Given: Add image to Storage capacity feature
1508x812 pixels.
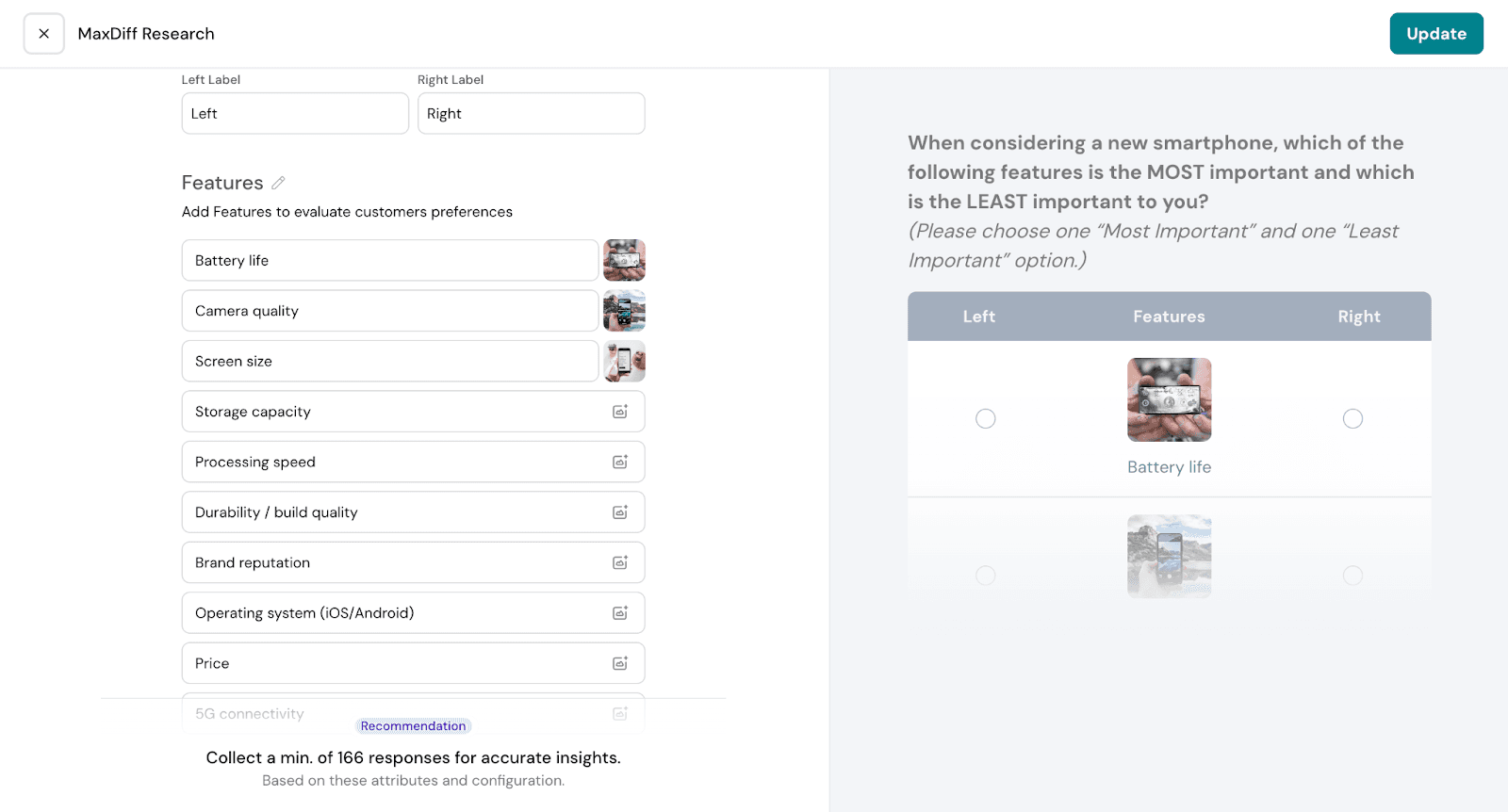Looking at the screenshot, I should coord(620,412).
